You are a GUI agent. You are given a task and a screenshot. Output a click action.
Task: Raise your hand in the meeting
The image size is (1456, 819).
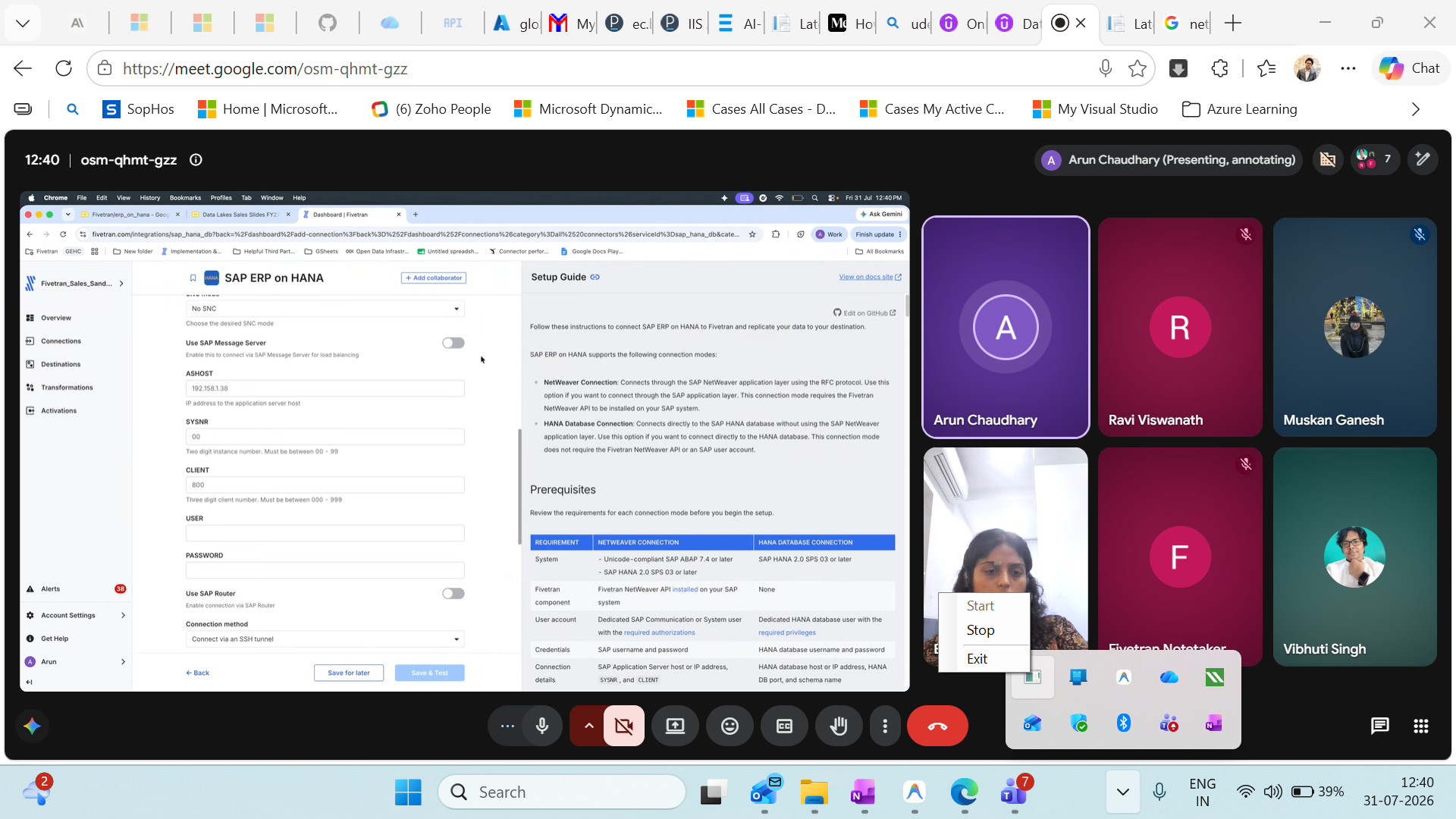[839, 726]
